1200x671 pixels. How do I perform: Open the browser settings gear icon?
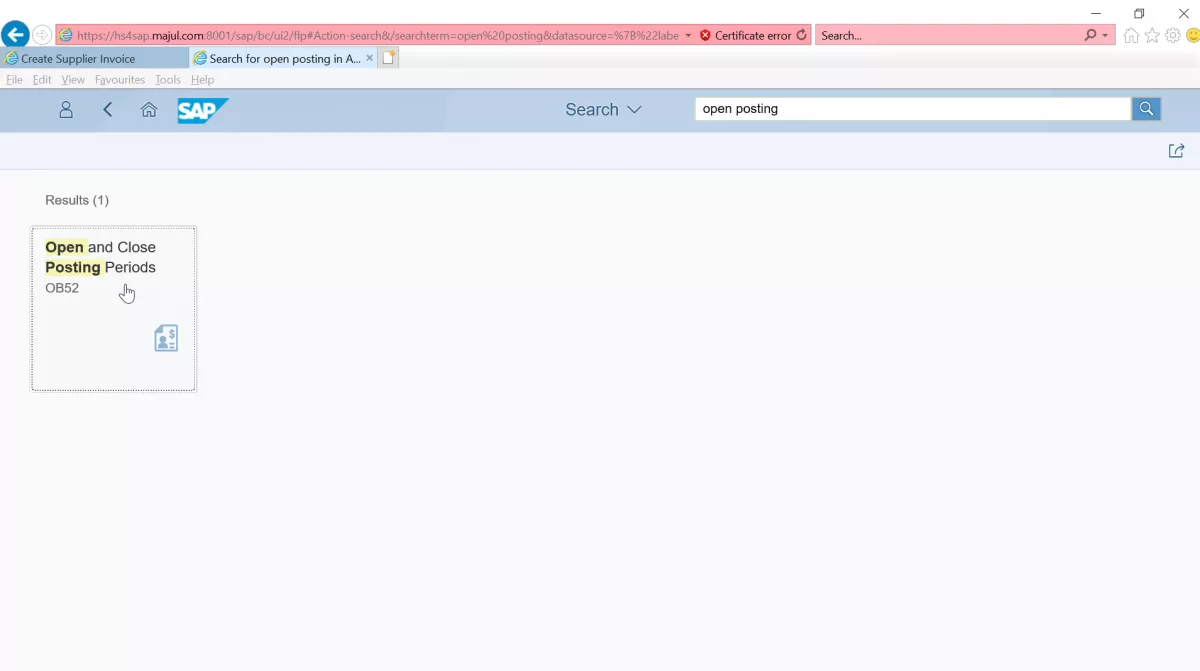[1173, 35]
